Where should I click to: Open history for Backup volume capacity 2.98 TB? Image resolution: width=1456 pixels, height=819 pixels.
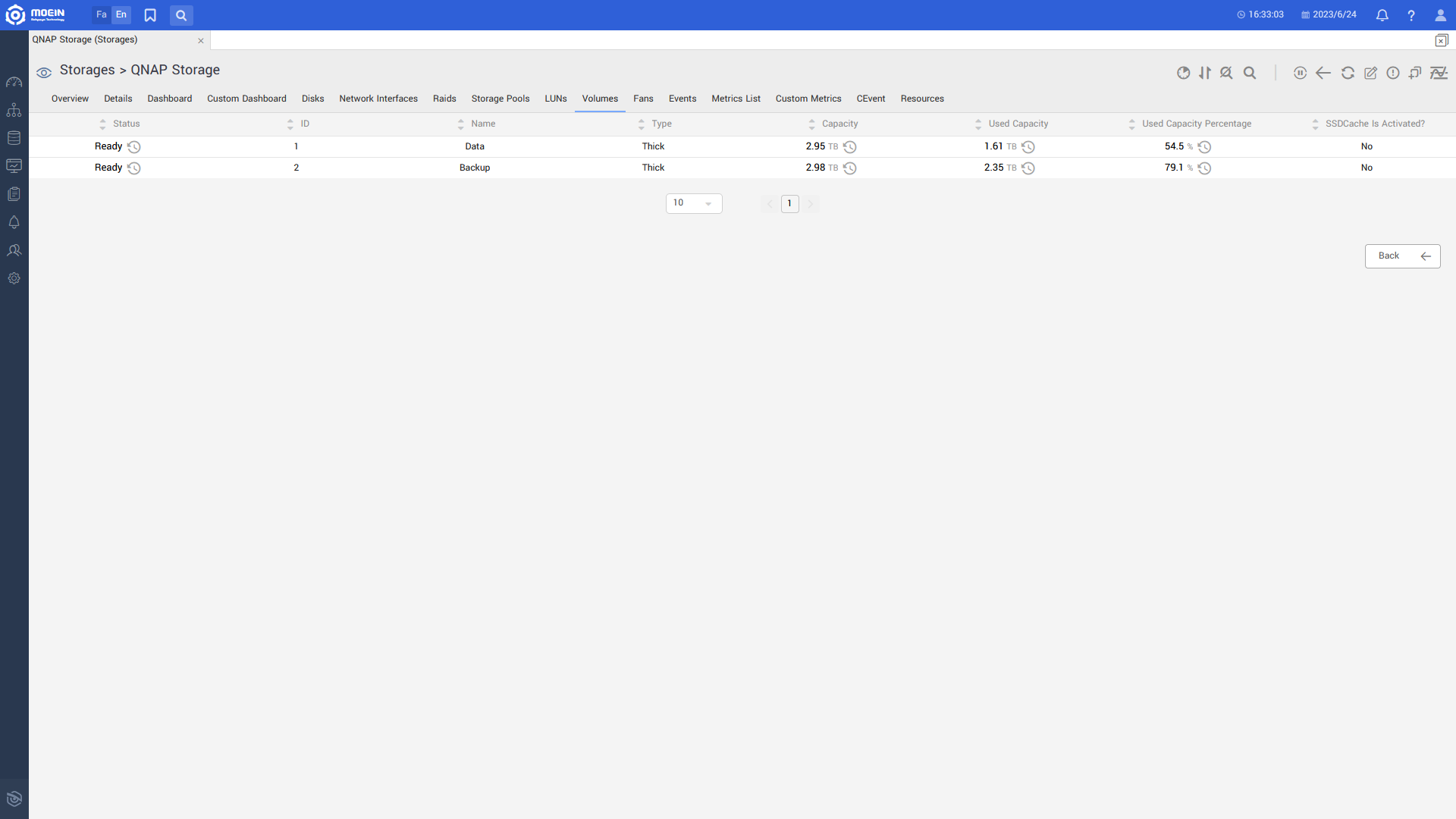(850, 168)
